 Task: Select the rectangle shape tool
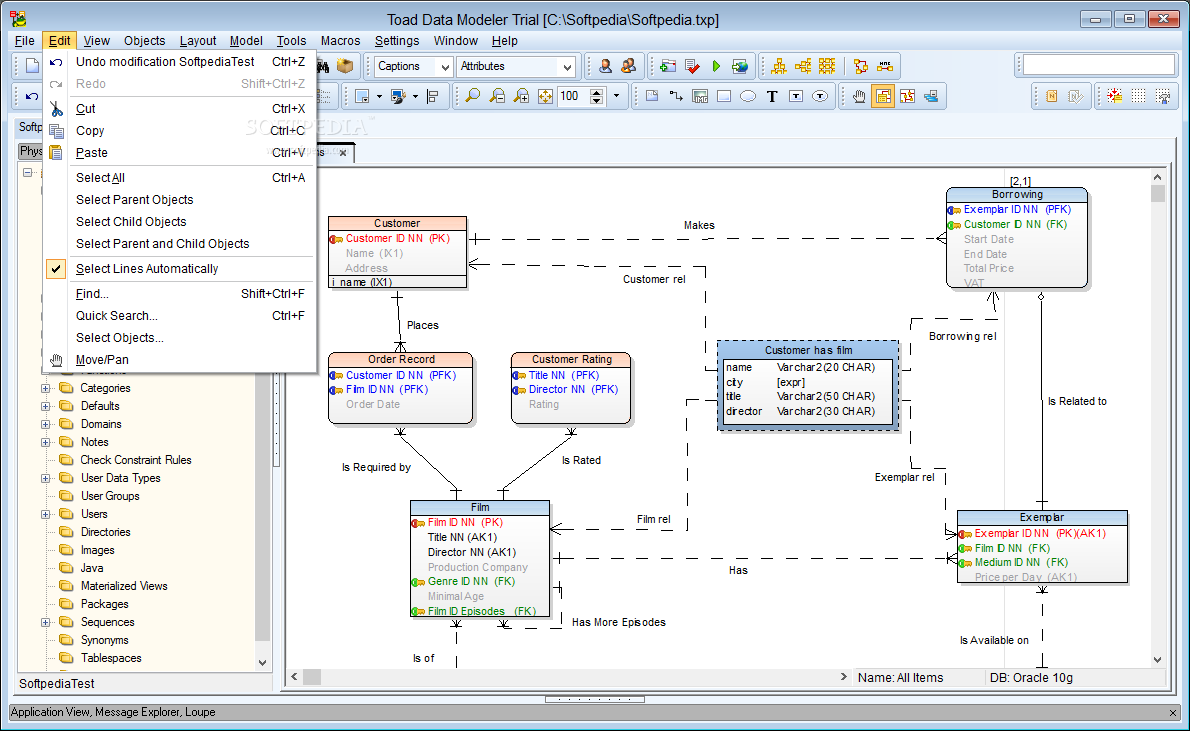coord(724,96)
